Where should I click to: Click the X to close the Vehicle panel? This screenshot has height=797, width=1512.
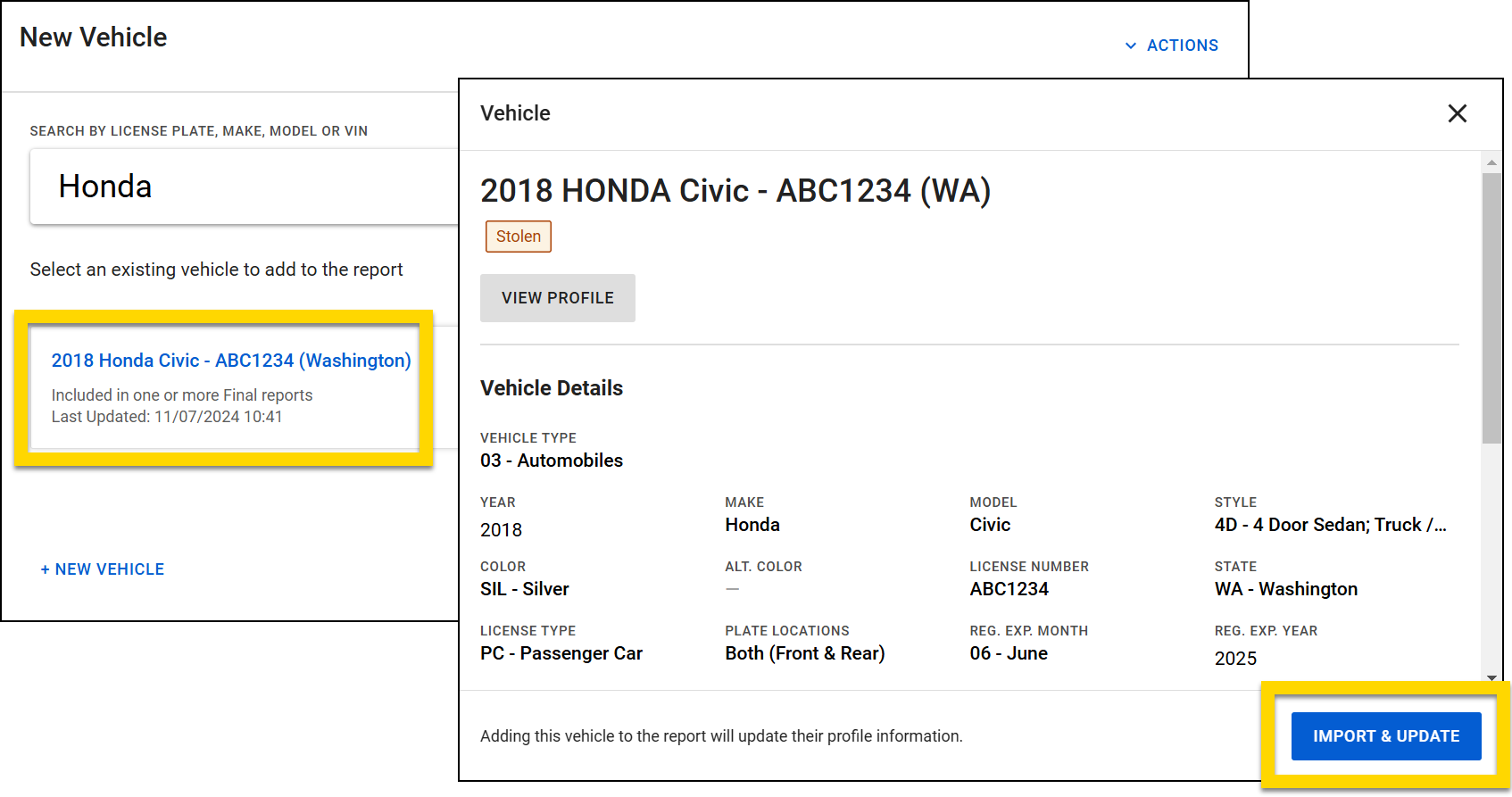tap(1457, 113)
